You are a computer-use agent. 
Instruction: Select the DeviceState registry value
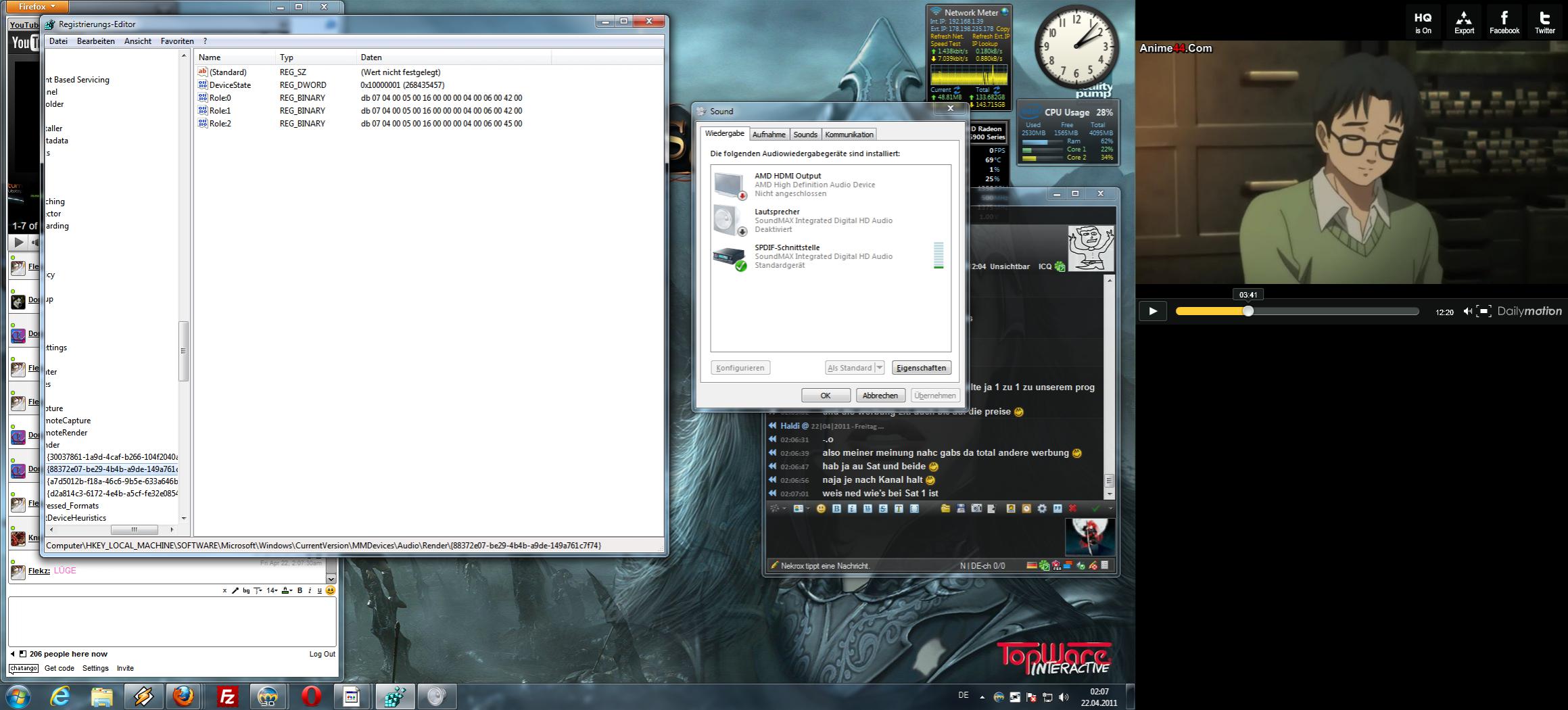pos(230,85)
